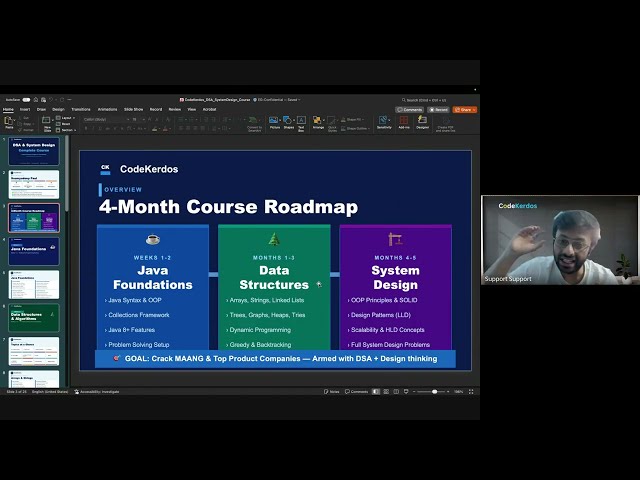Click the zoom in plus button
Viewport: 640px width, 480px height.
[448, 392]
